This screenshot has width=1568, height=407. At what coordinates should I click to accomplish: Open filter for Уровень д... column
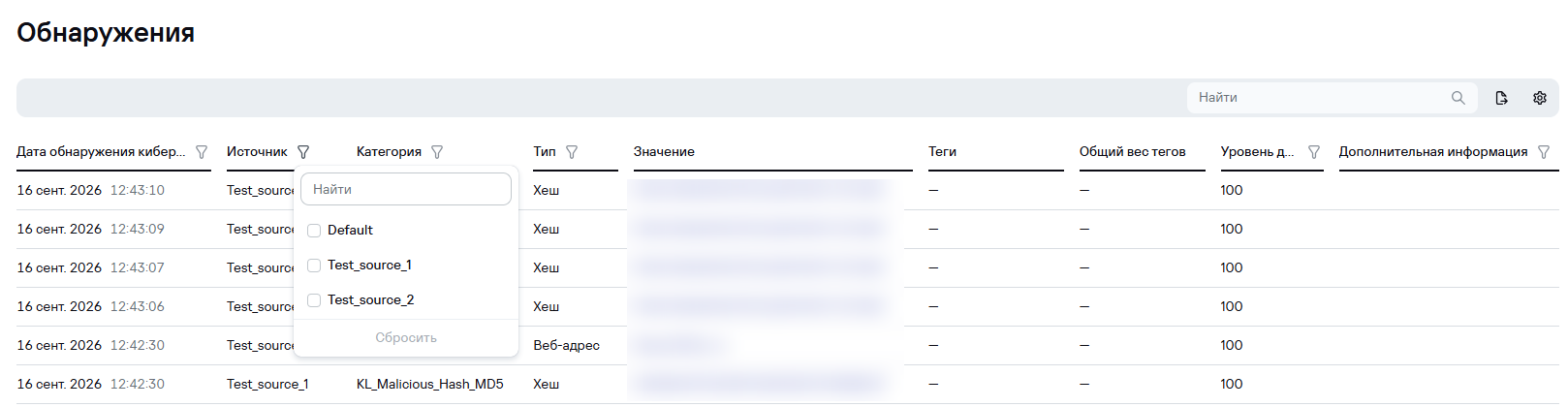(1314, 152)
